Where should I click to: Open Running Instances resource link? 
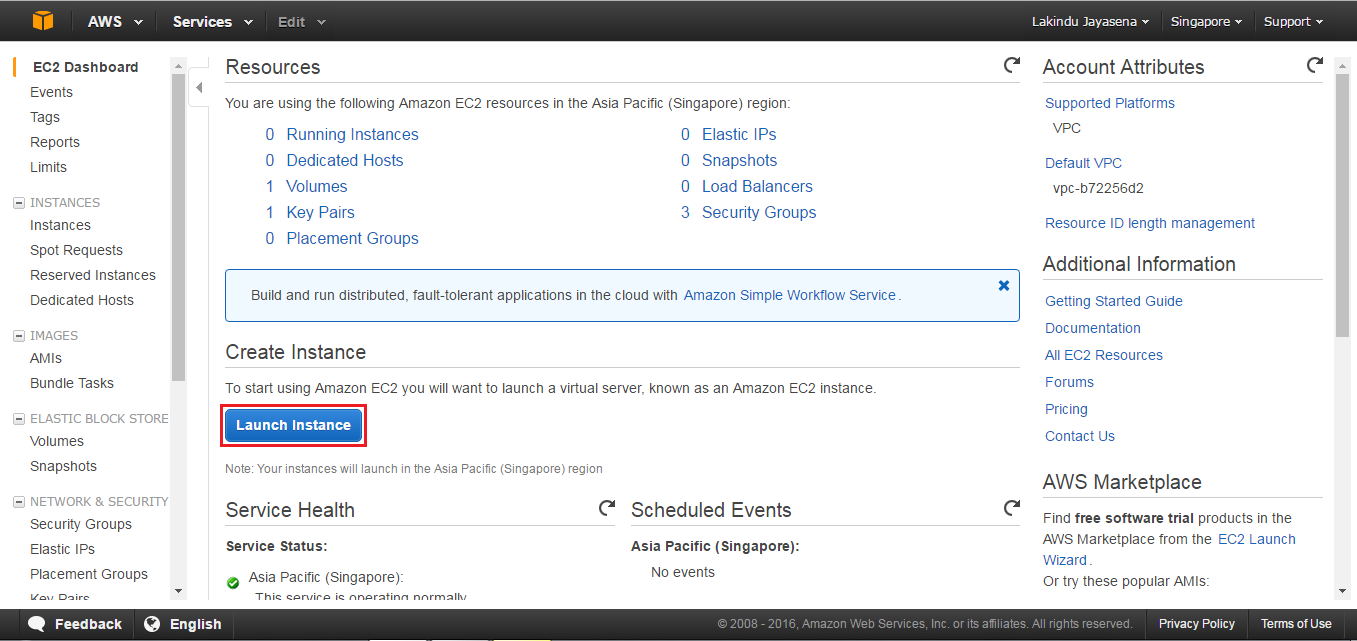point(352,134)
